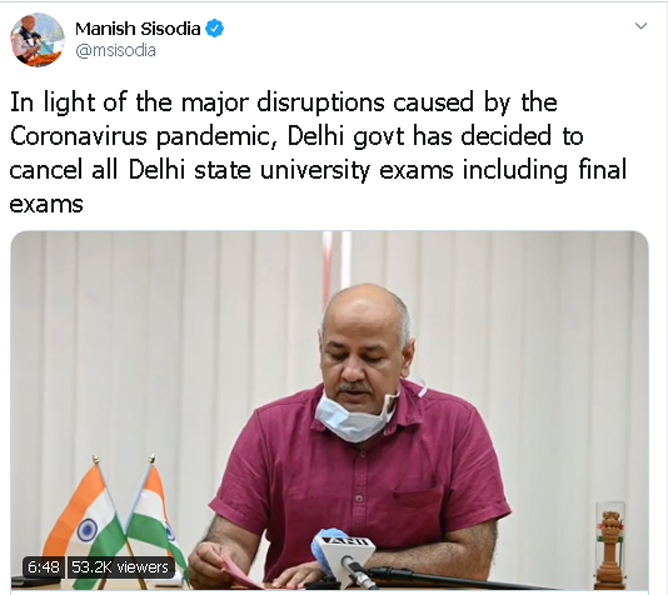Open Manish Sisodia's profile picture
Image resolution: width=668 pixels, height=595 pixels.
tap(37, 40)
